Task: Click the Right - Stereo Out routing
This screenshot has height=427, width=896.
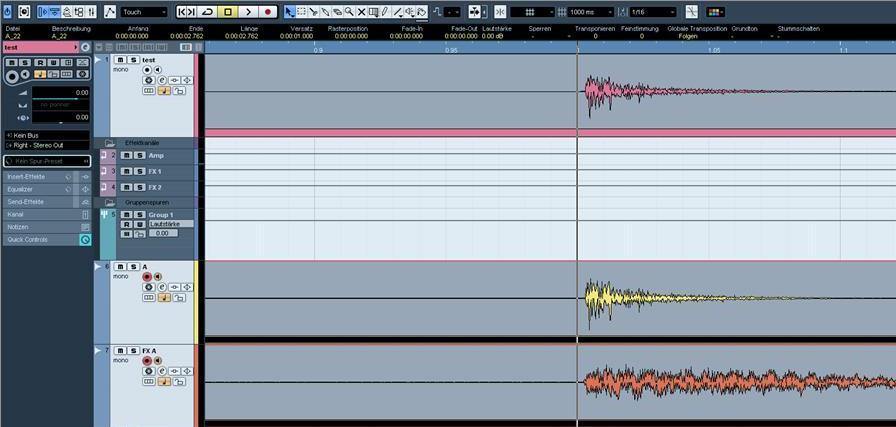Action: [47, 145]
